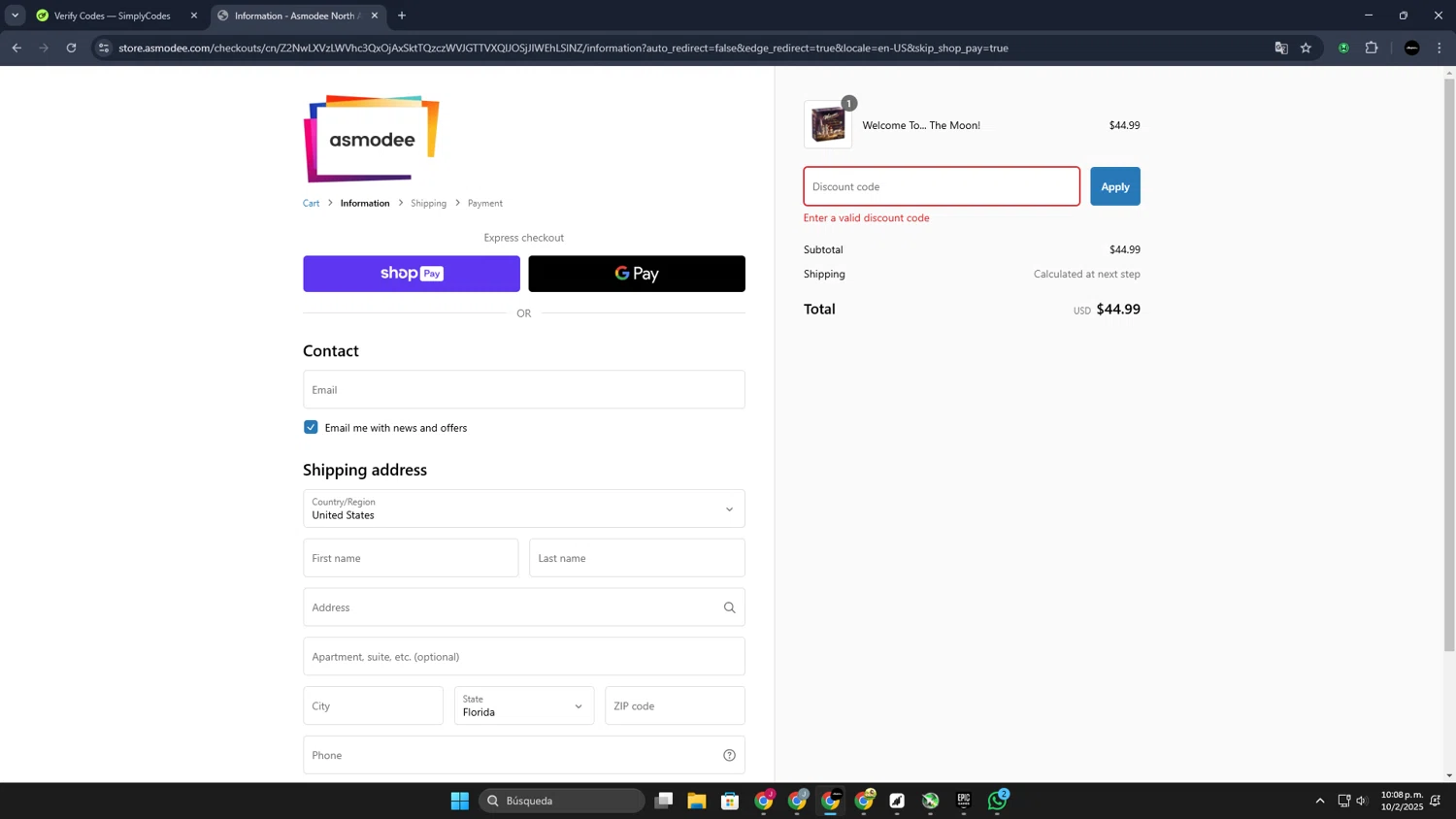Click the page vertical scrollbar
This screenshot has width=1456, height=819.
click(1449, 364)
